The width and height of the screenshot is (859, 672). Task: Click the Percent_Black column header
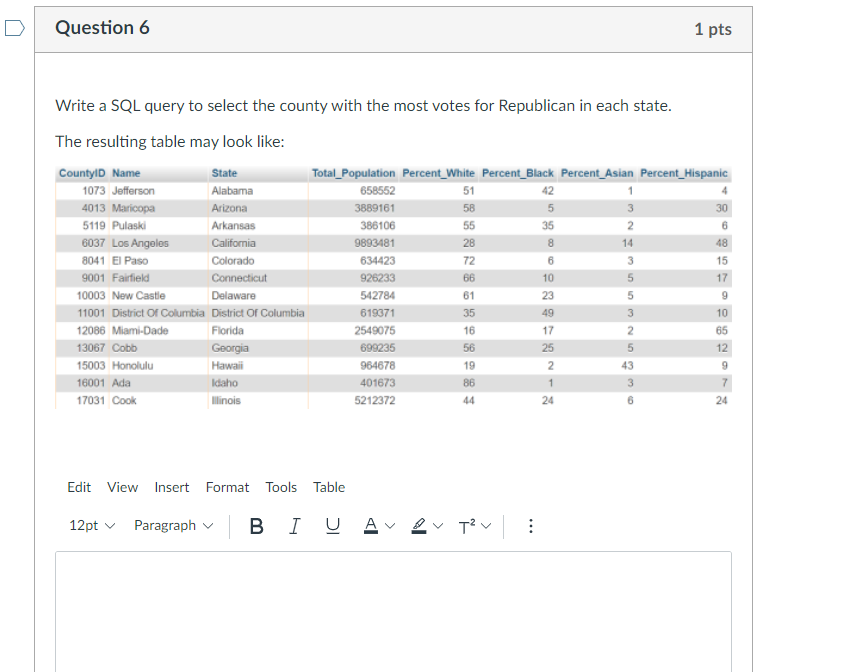tap(518, 173)
